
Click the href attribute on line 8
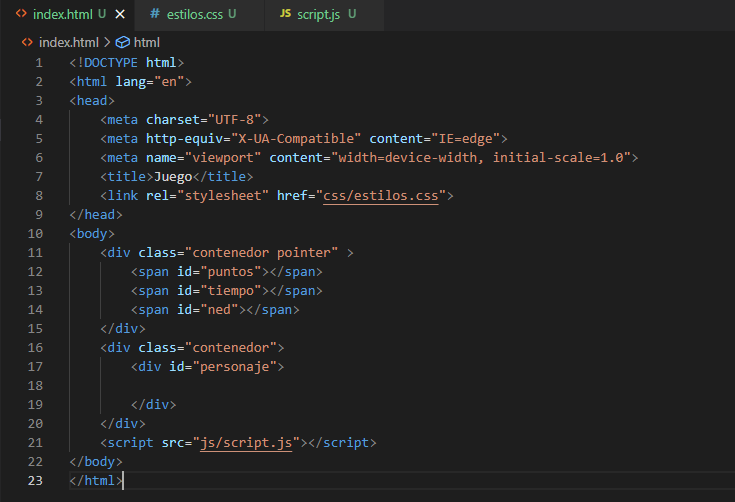click(x=292, y=195)
